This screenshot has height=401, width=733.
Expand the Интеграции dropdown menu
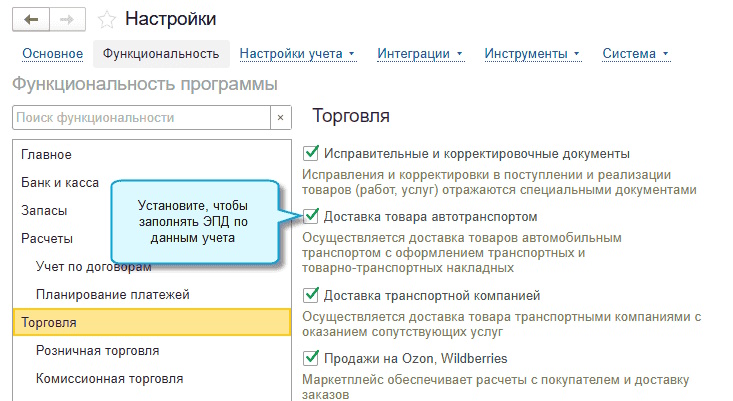(420, 54)
